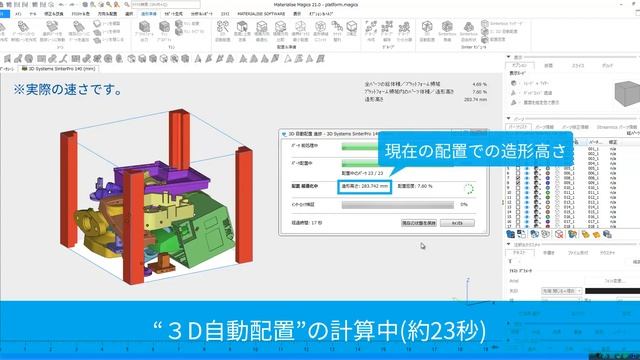Image resolution: width=640 pixels, height=360 pixels.
Task: Open the MATERIALISE SOFTWARE ribbon tab
Action: (x=261, y=14)
